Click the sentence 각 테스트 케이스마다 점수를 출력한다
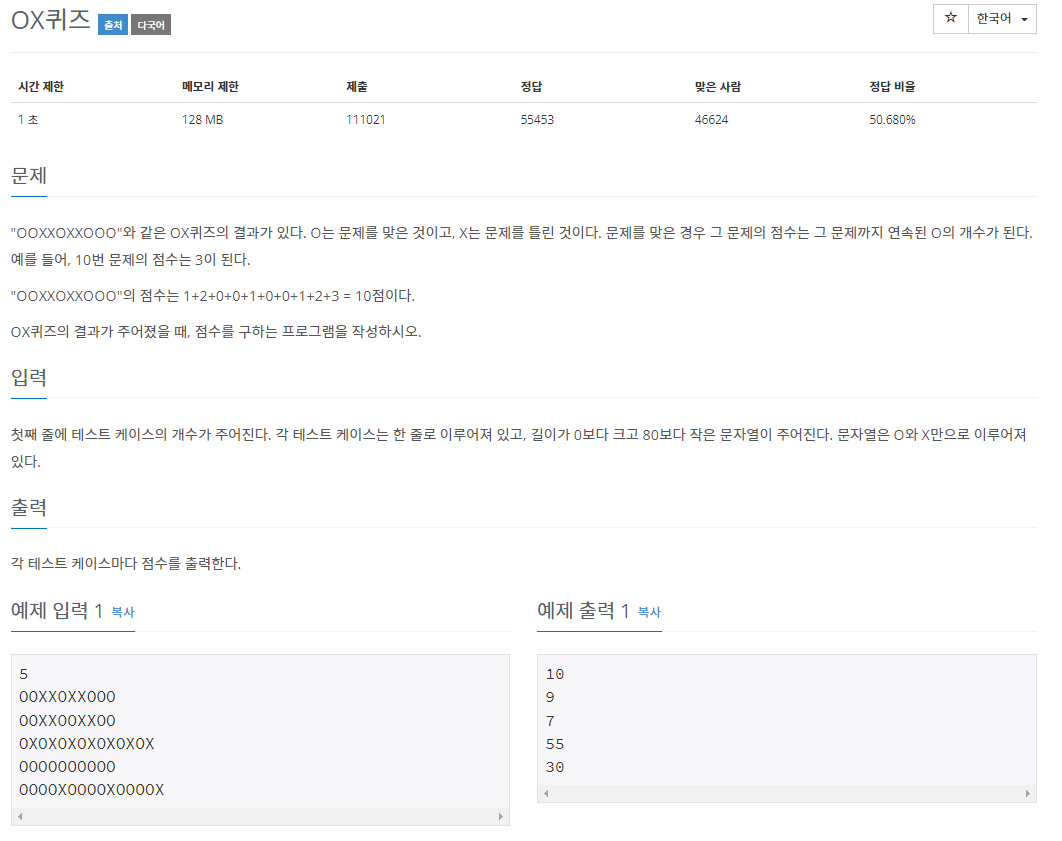 (x=126, y=563)
